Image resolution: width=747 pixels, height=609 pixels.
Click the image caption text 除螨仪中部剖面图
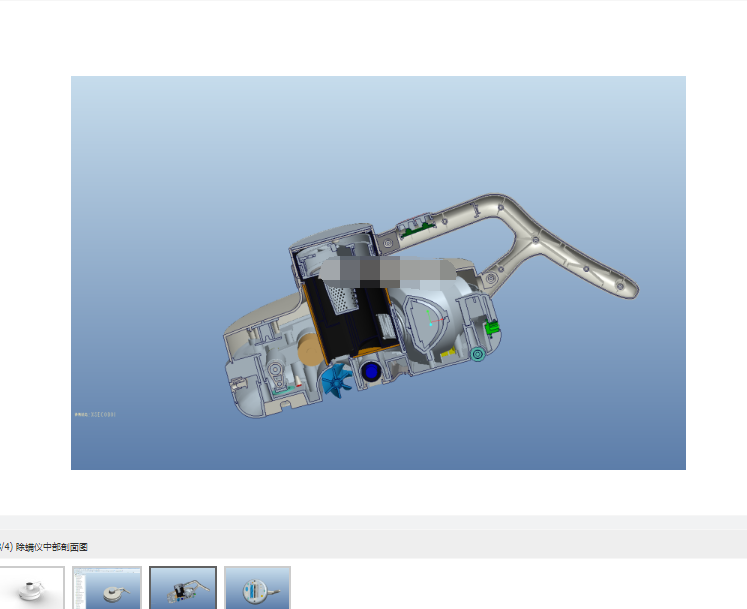point(52,547)
